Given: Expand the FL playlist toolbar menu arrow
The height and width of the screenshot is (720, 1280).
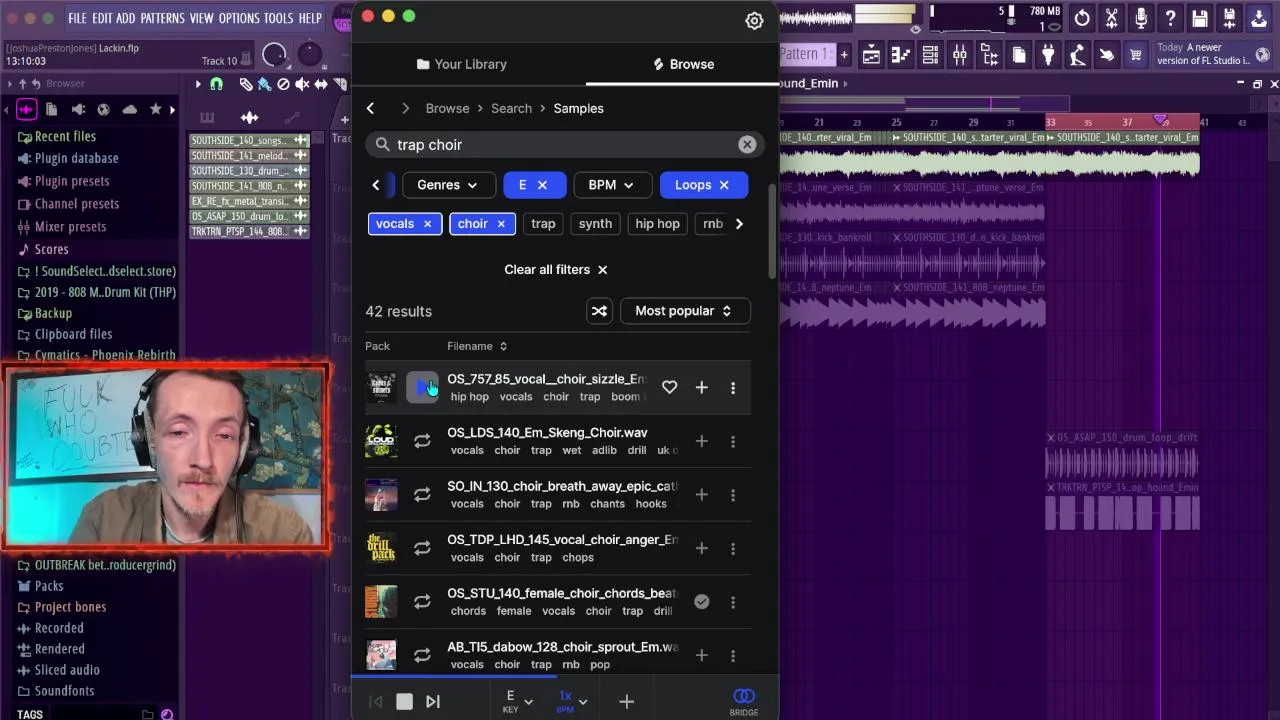Looking at the screenshot, I should click(x=198, y=84).
